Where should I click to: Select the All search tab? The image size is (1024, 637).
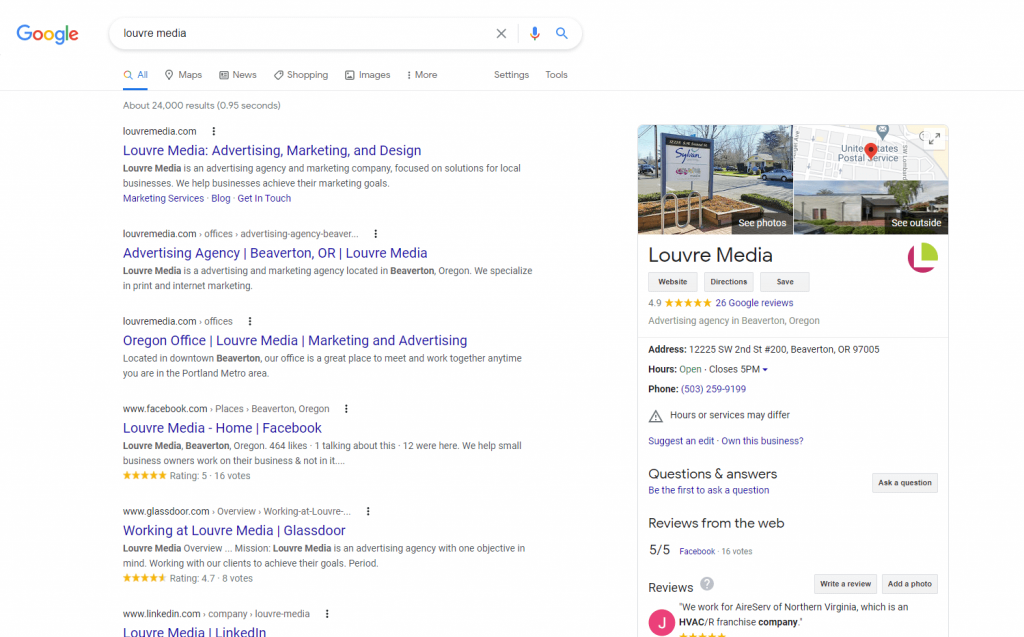(136, 75)
